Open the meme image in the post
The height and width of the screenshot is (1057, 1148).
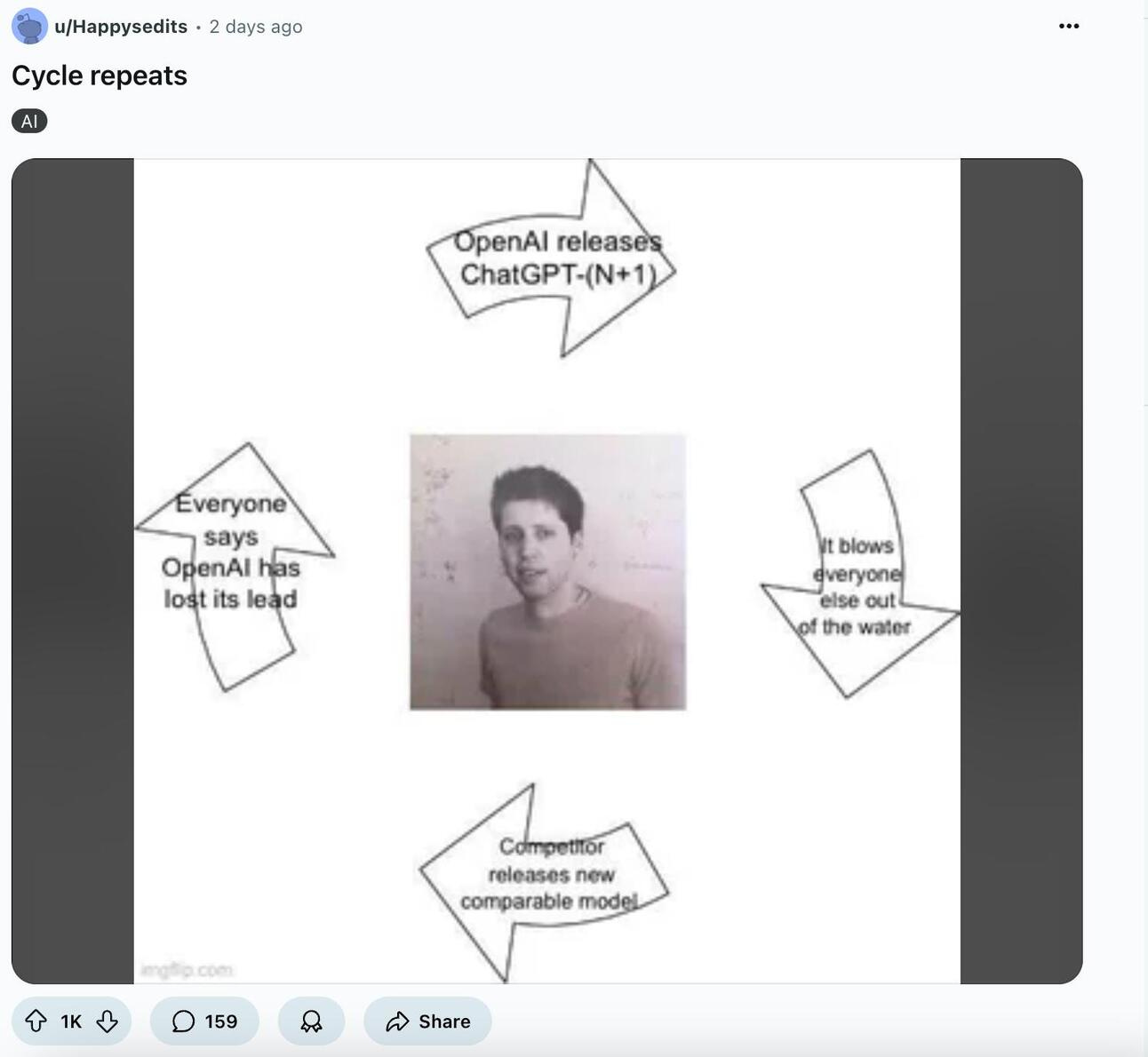point(546,571)
